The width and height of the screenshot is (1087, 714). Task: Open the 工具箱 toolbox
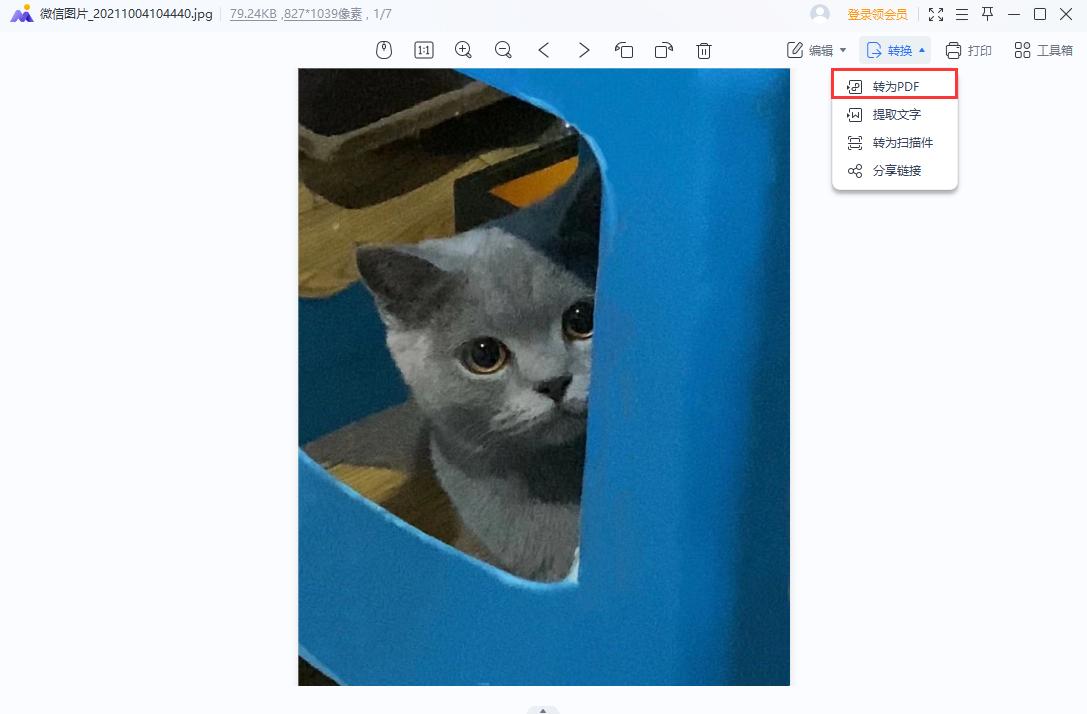pyautogui.click(x=1042, y=49)
